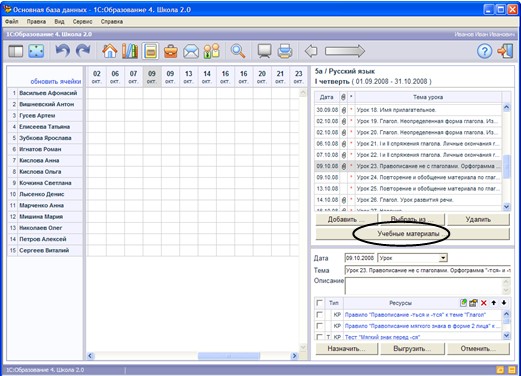Check the 'мягкого знака в форме 2 лица' box
Screen dimensions: 521x376
coord(319,325)
